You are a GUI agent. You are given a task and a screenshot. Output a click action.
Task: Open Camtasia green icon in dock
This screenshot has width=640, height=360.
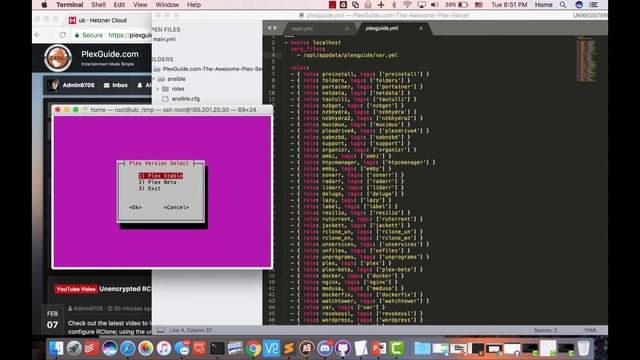(396, 348)
